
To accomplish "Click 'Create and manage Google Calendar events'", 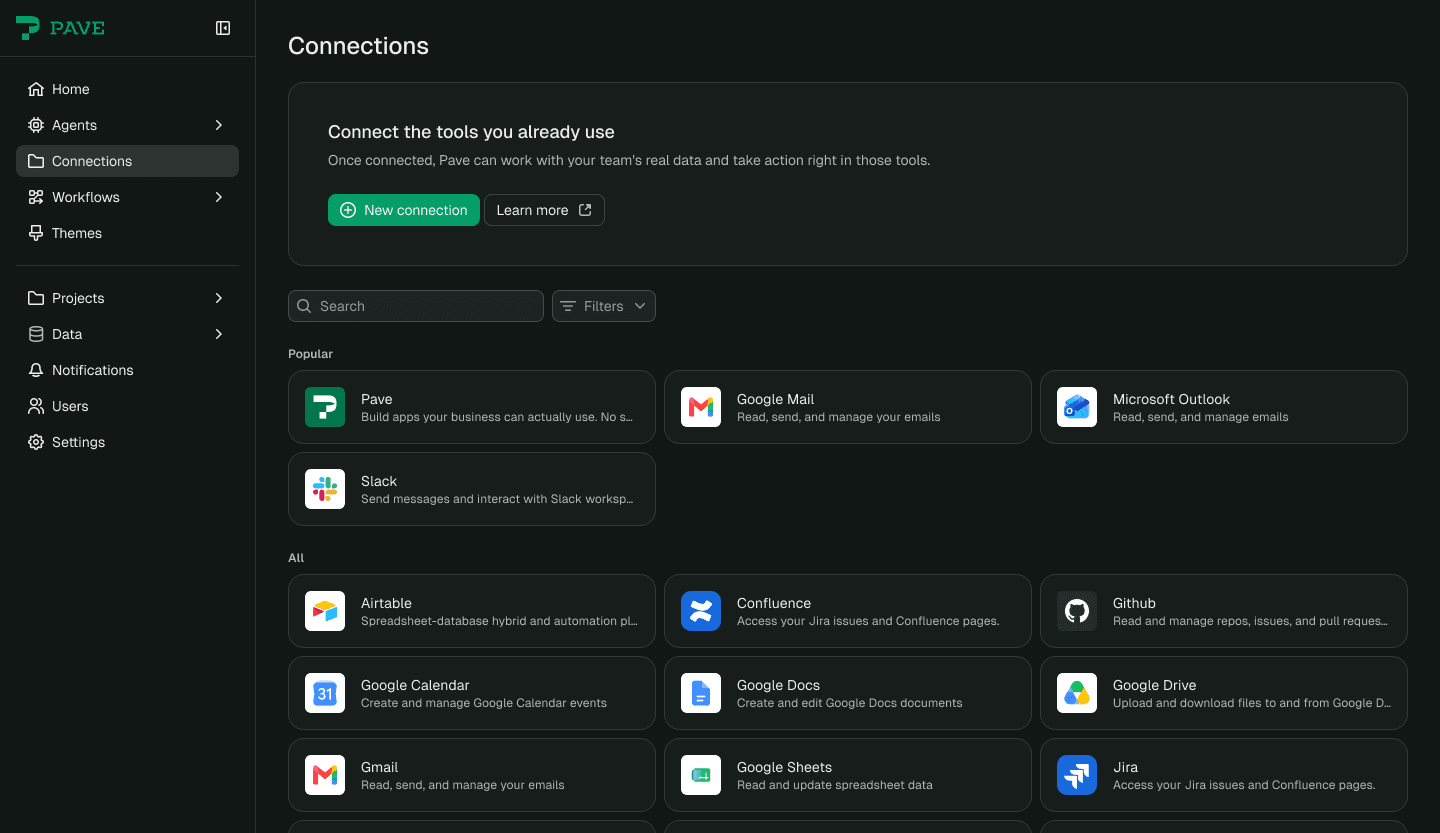I will point(484,703).
